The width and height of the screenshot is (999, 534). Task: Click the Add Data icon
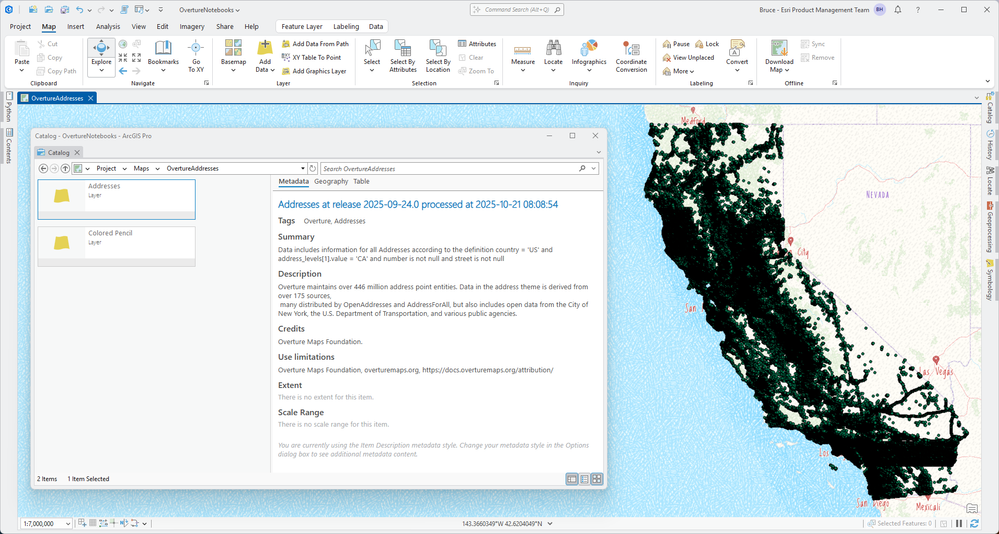coord(264,48)
